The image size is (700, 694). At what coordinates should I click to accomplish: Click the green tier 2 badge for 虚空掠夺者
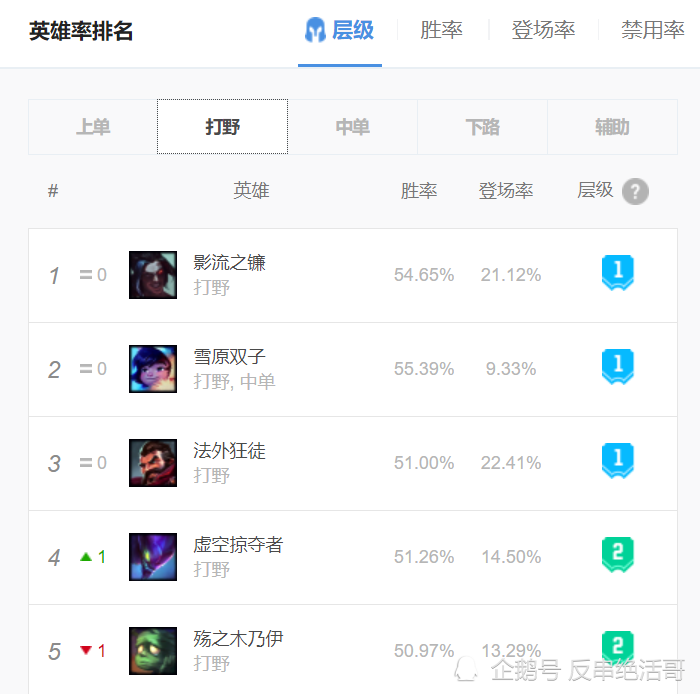tap(618, 555)
